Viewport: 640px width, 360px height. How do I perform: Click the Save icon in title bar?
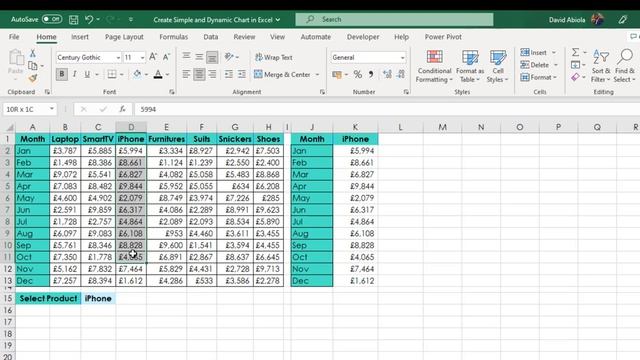(x=73, y=19)
